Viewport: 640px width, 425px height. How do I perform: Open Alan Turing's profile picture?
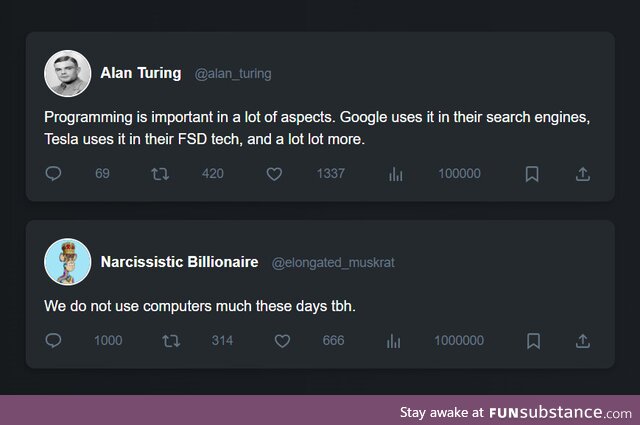(x=67, y=73)
